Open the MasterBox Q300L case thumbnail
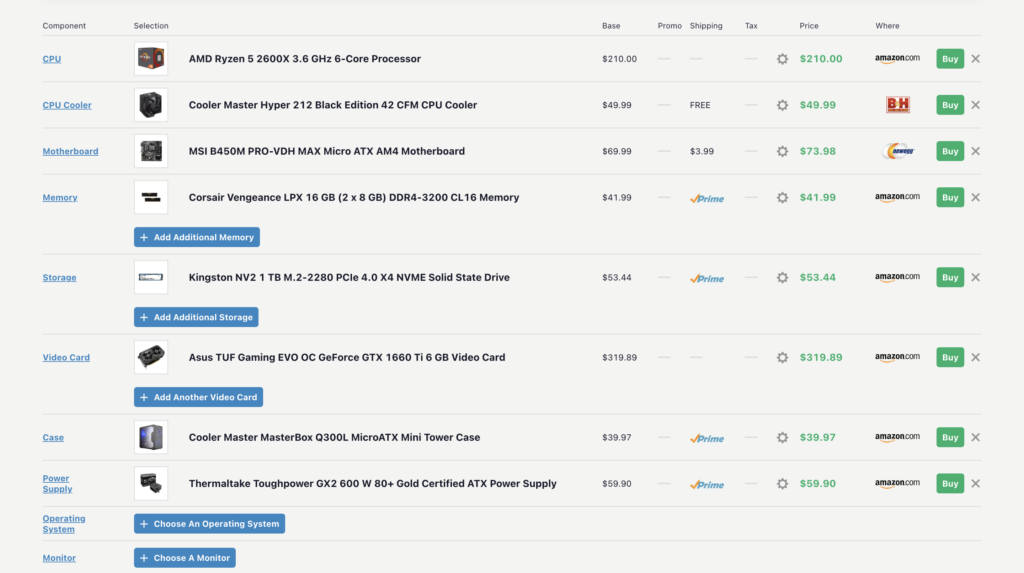 point(151,437)
